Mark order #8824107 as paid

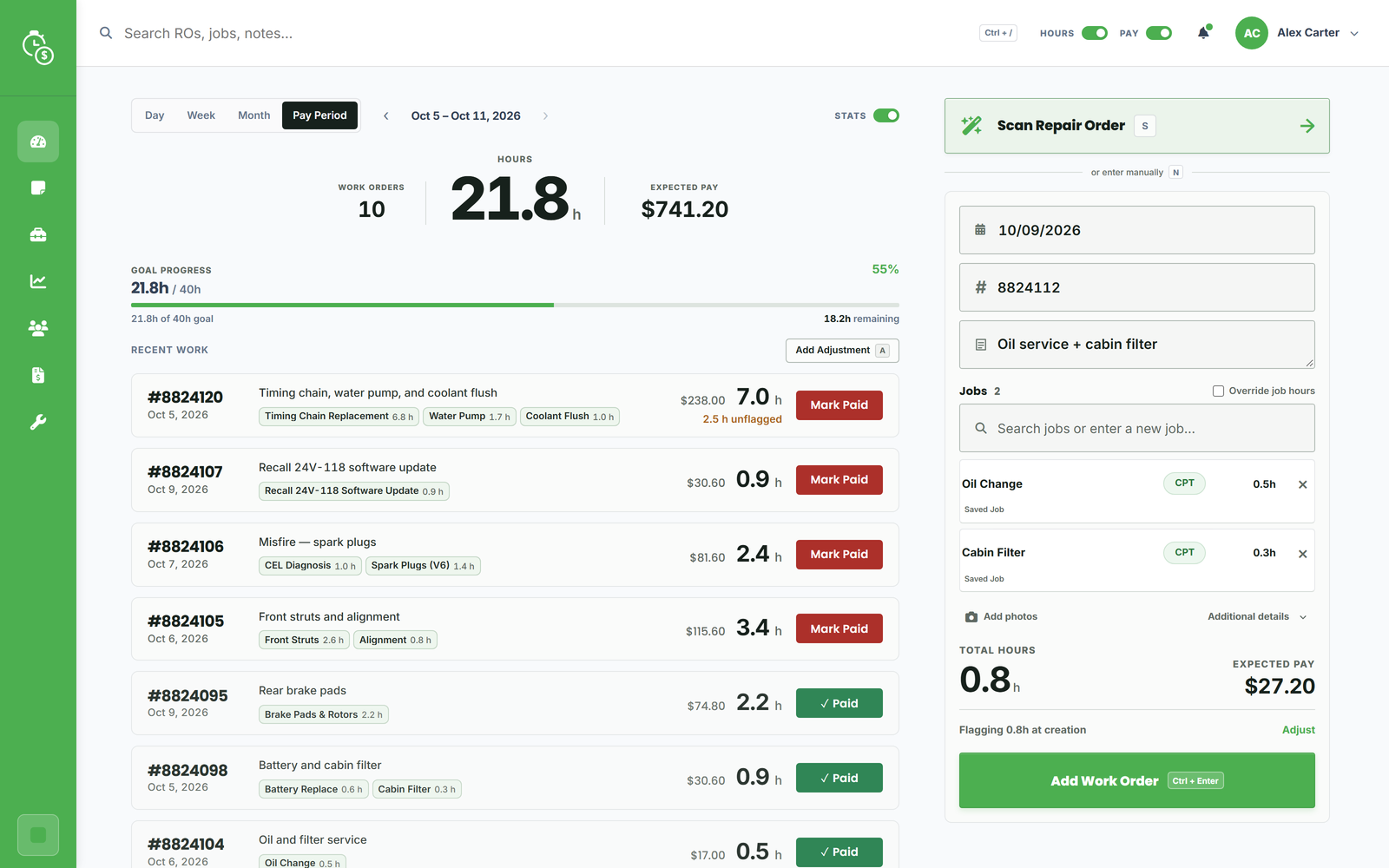839,480
